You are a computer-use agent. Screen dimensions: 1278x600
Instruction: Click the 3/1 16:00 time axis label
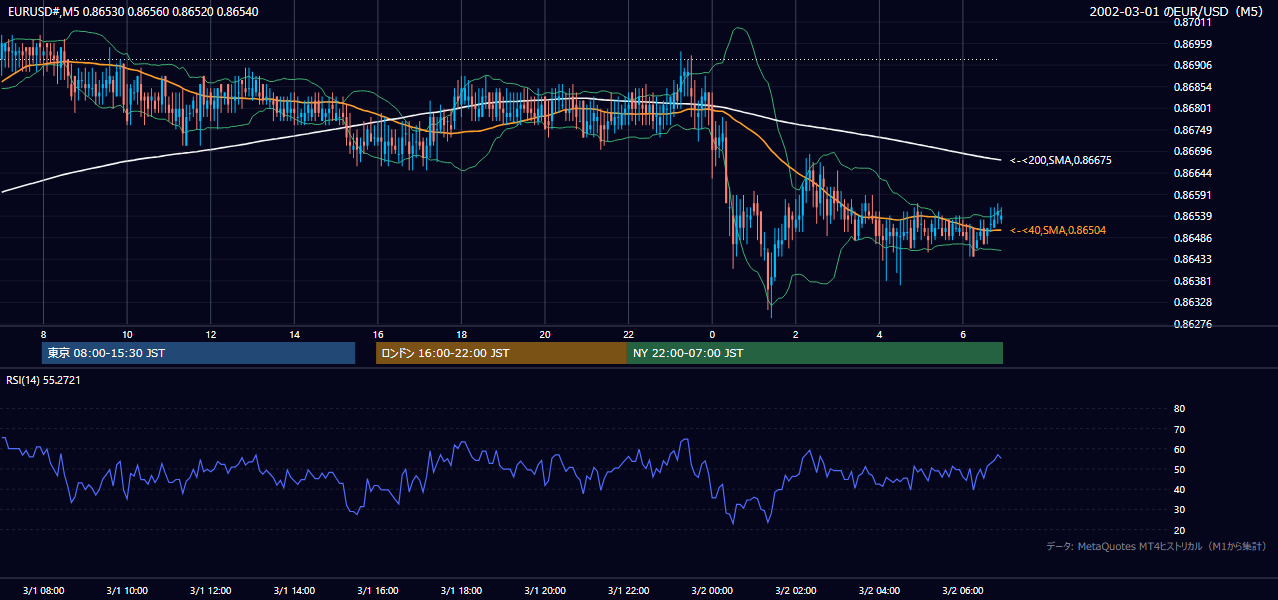pyautogui.click(x=378, y=590)
